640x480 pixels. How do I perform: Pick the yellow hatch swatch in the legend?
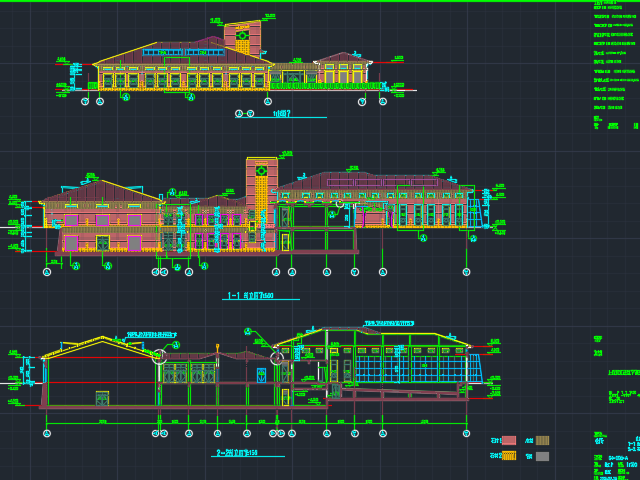click(509, 456)
